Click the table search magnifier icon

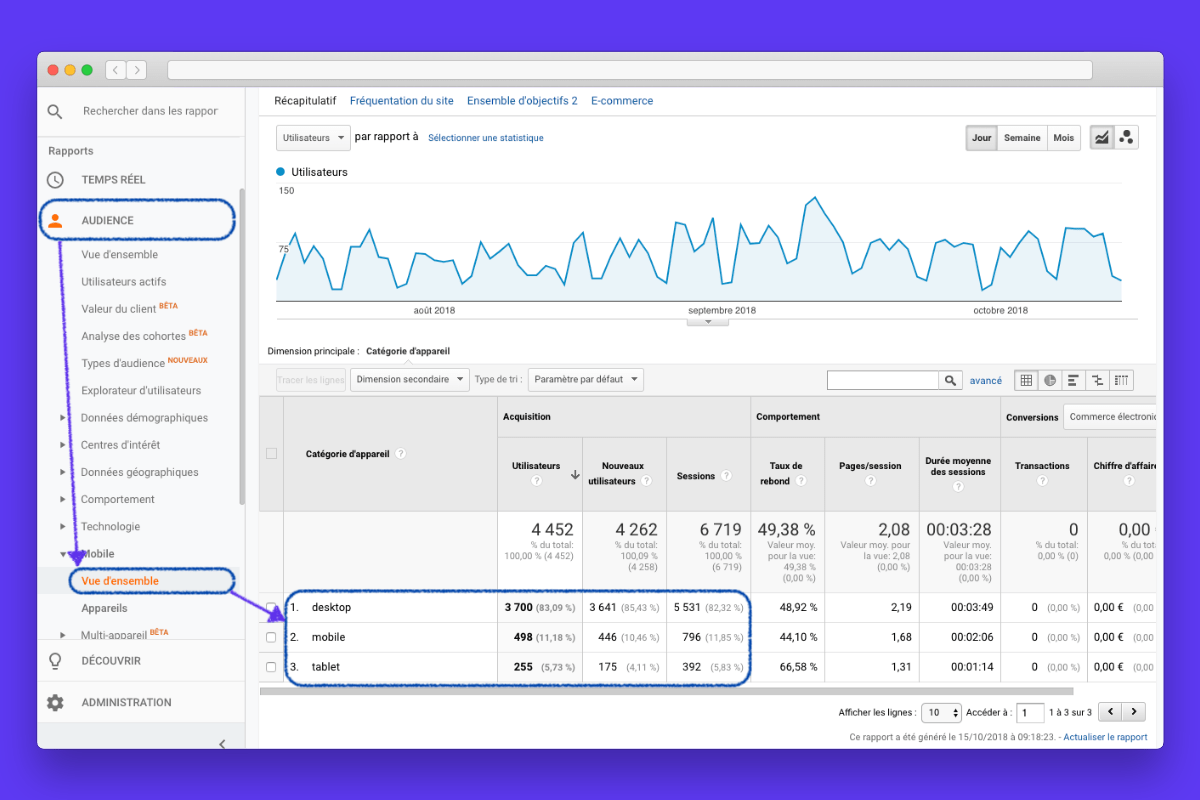[949, 380]
